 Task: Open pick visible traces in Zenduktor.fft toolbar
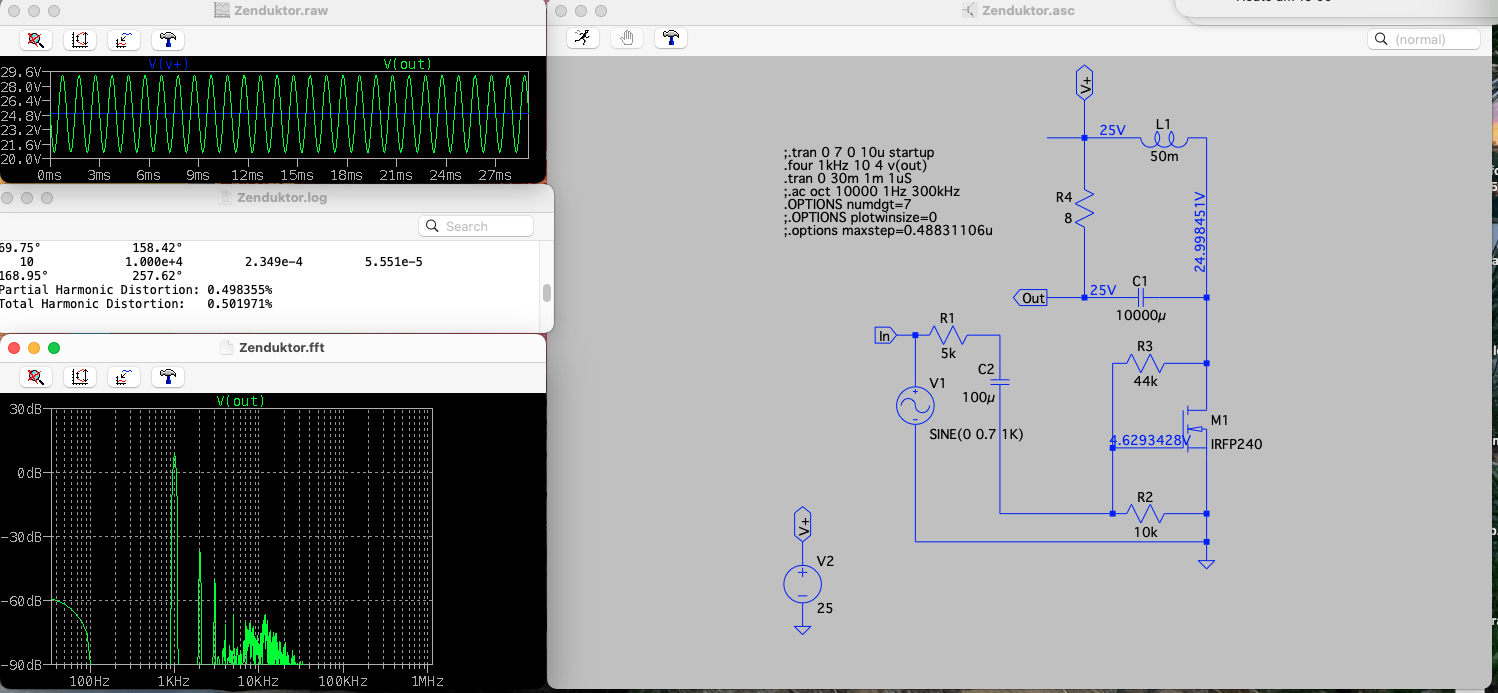[x=123, y=377]
